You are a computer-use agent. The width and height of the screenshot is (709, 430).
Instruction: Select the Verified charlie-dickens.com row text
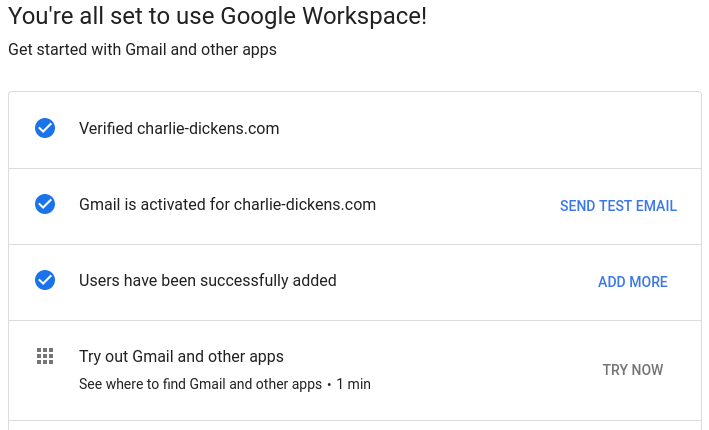[179, 128]
